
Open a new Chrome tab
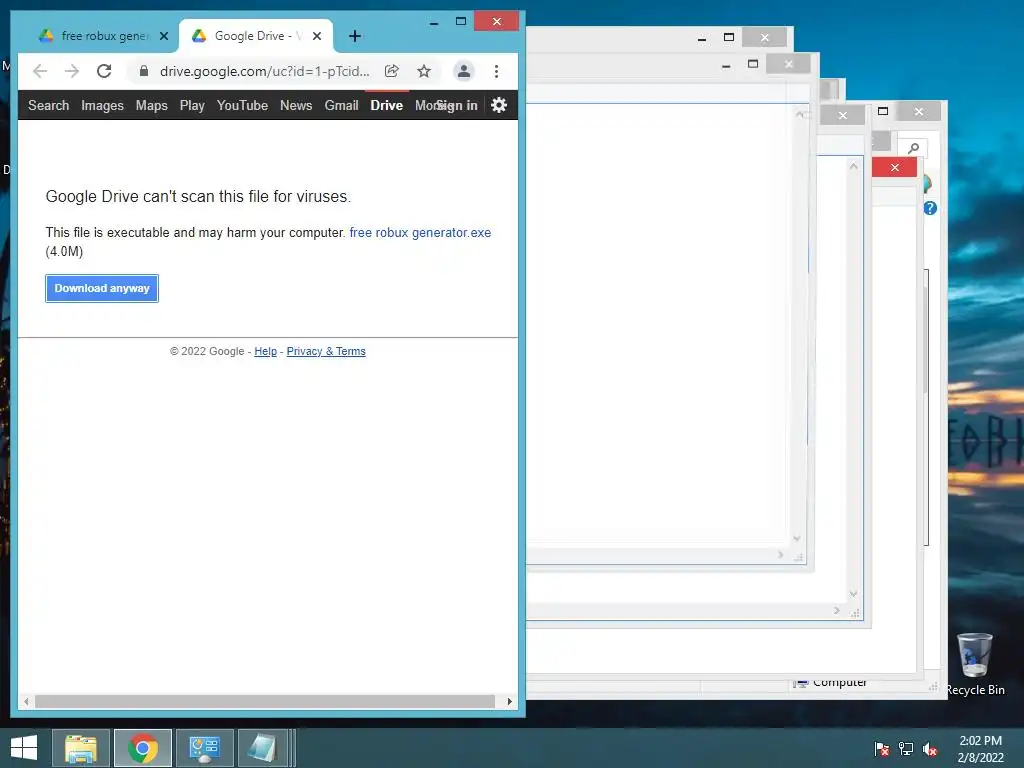pos(355,37)
